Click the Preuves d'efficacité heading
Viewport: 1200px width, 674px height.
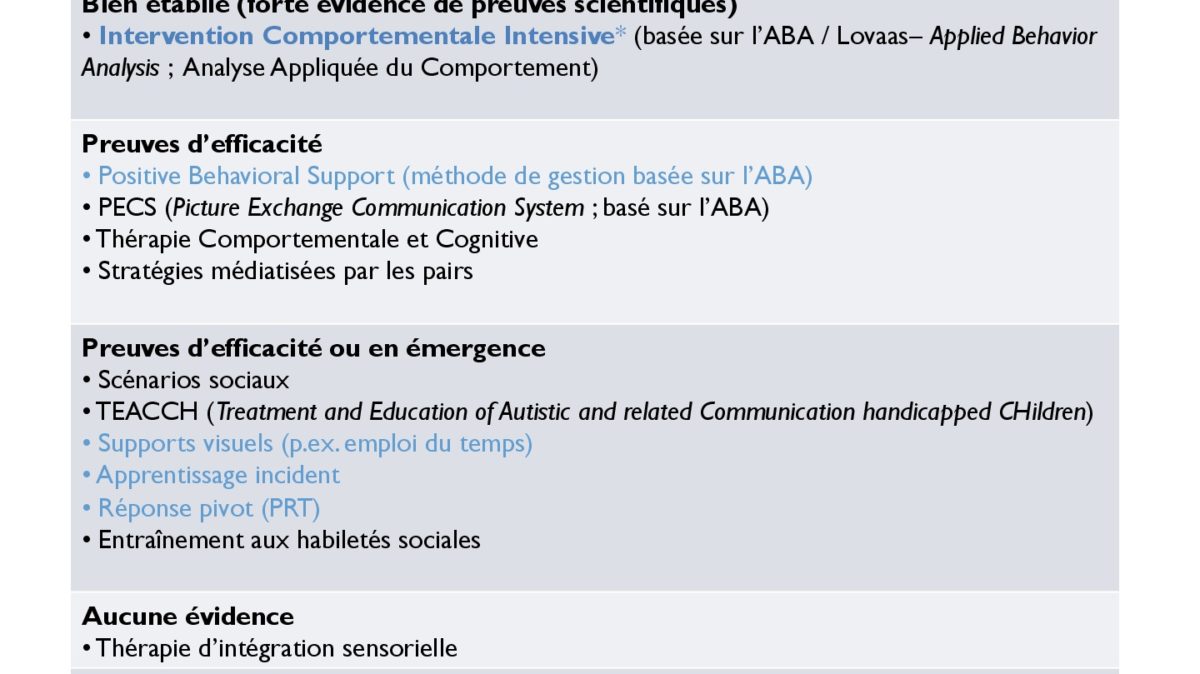pyautogui.click(x=202, y=145)
